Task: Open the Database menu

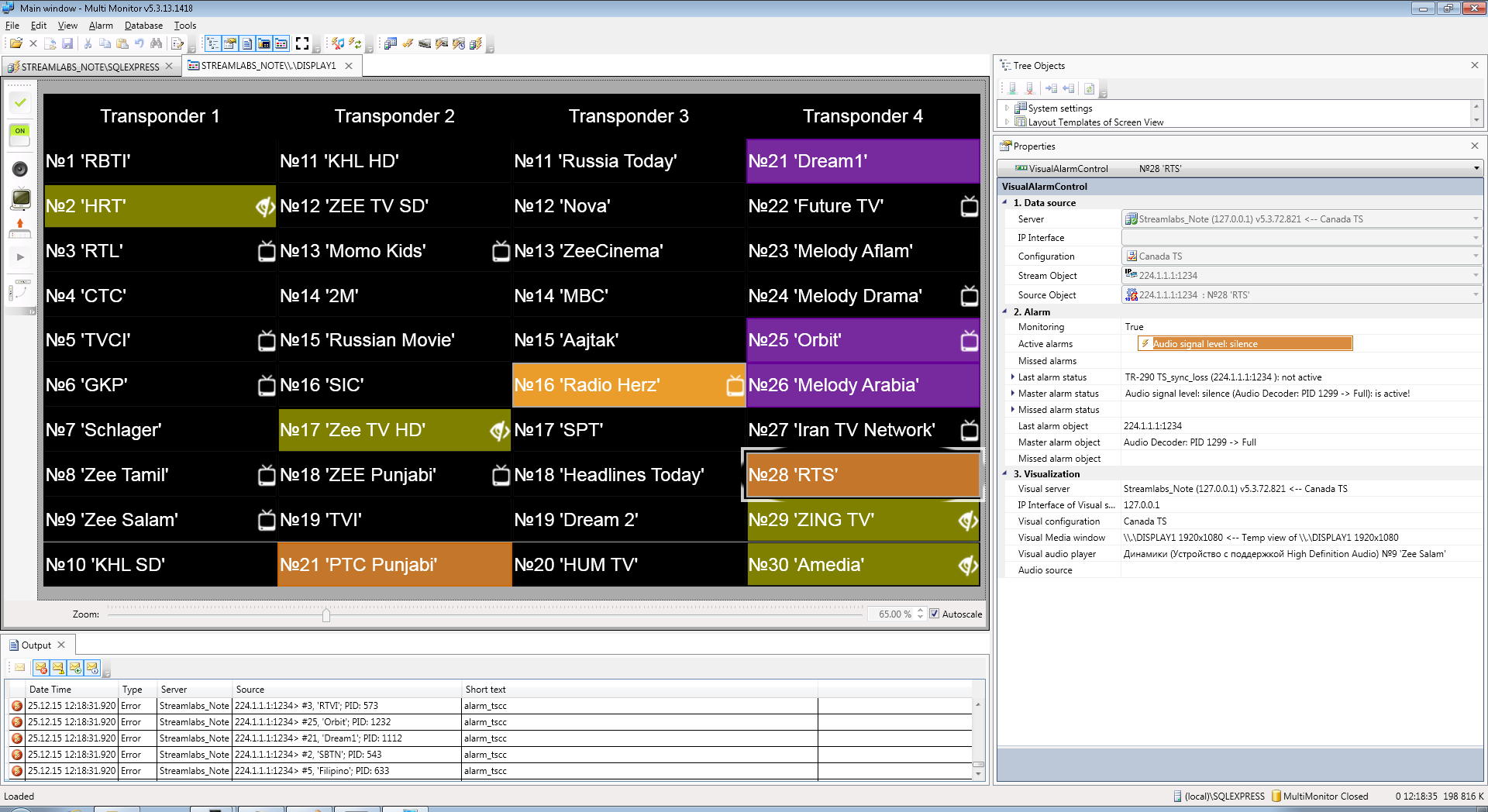Action: [143, 26]
